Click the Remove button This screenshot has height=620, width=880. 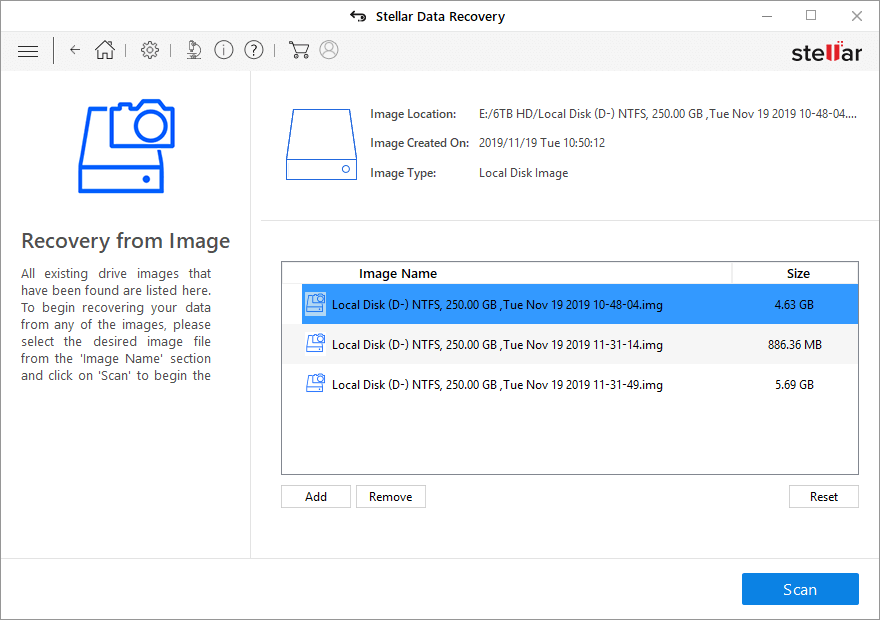pos(391,497)
